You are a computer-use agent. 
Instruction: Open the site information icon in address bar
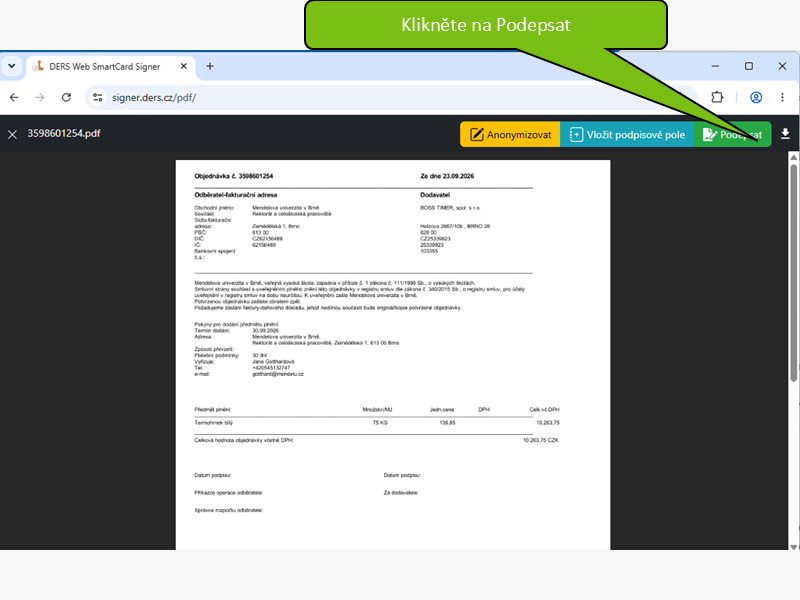click(x=97, y=97)
